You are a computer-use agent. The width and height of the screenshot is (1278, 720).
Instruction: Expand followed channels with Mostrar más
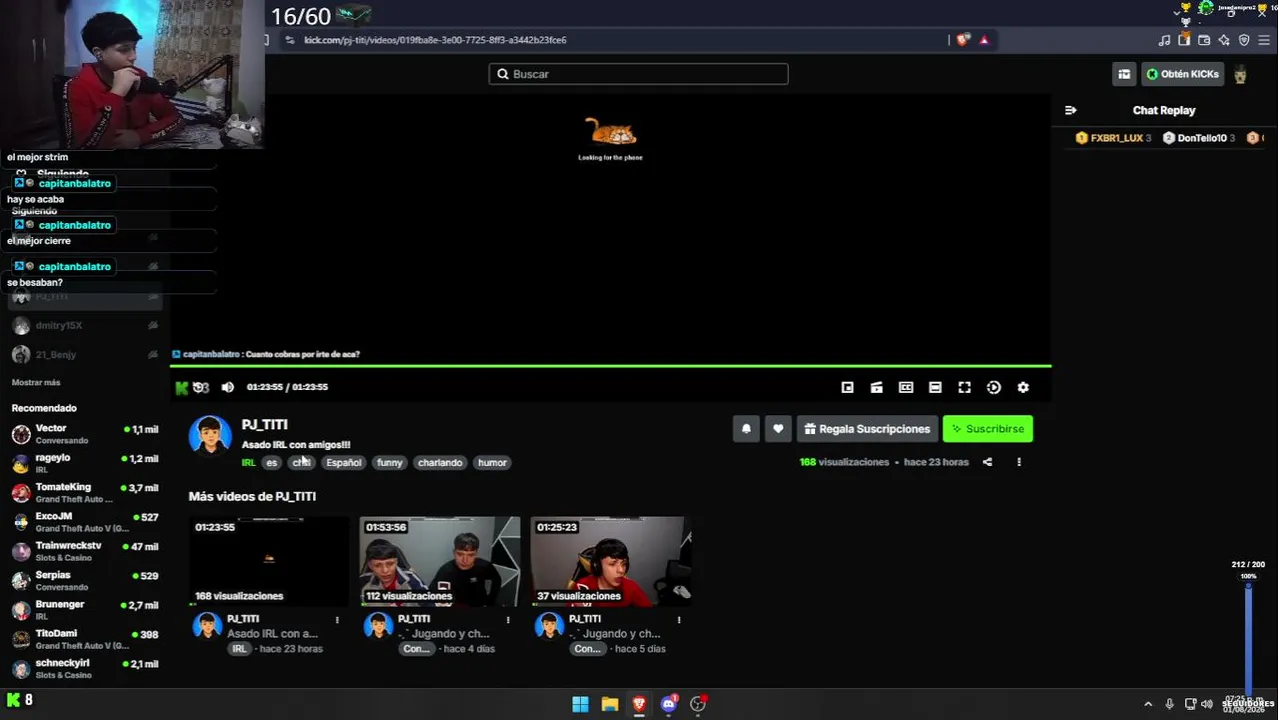pos(36,383)
